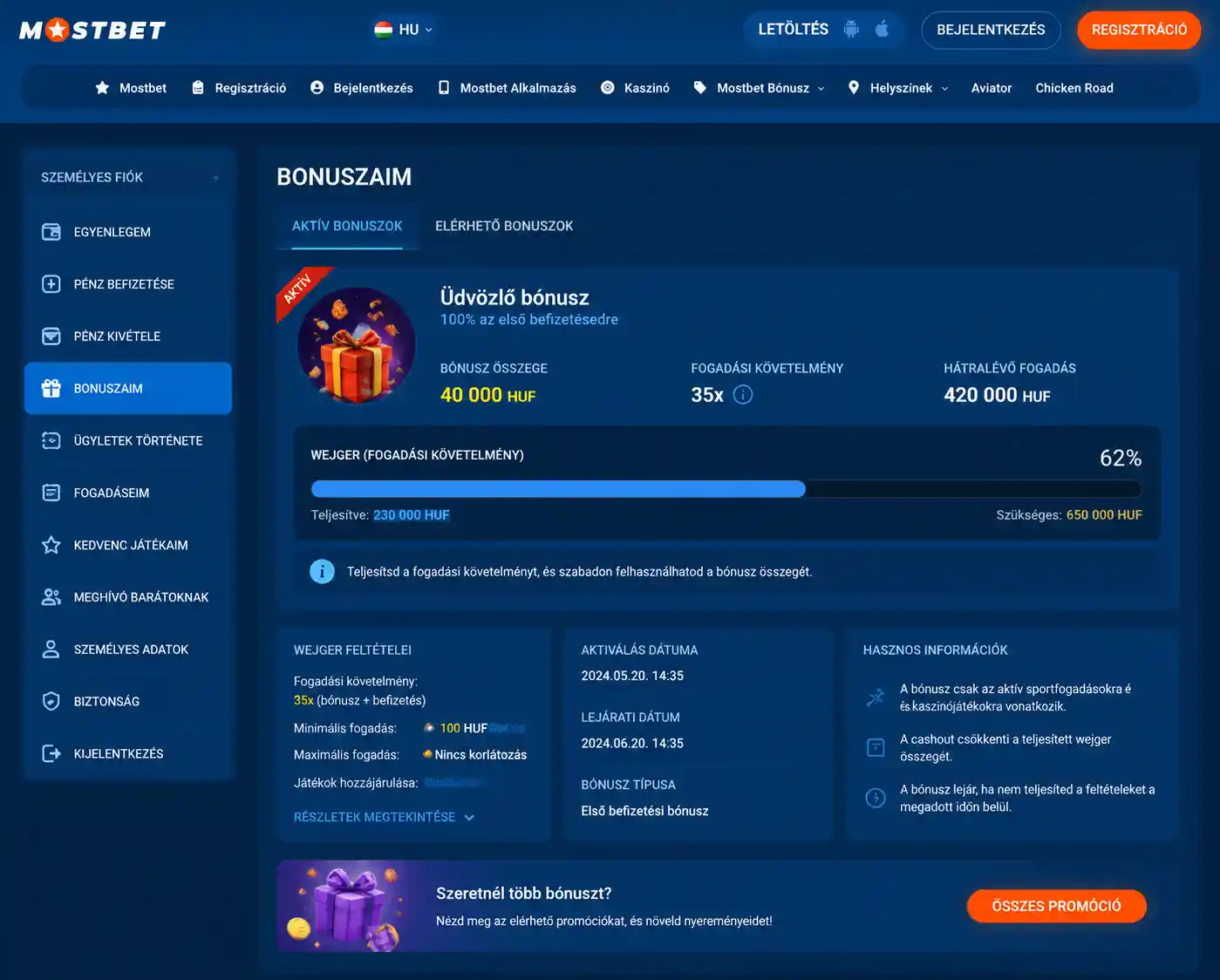This screenshot has width=1220, height=980.
Task: Click the info icon next to 35x
Action: [743, 395]
